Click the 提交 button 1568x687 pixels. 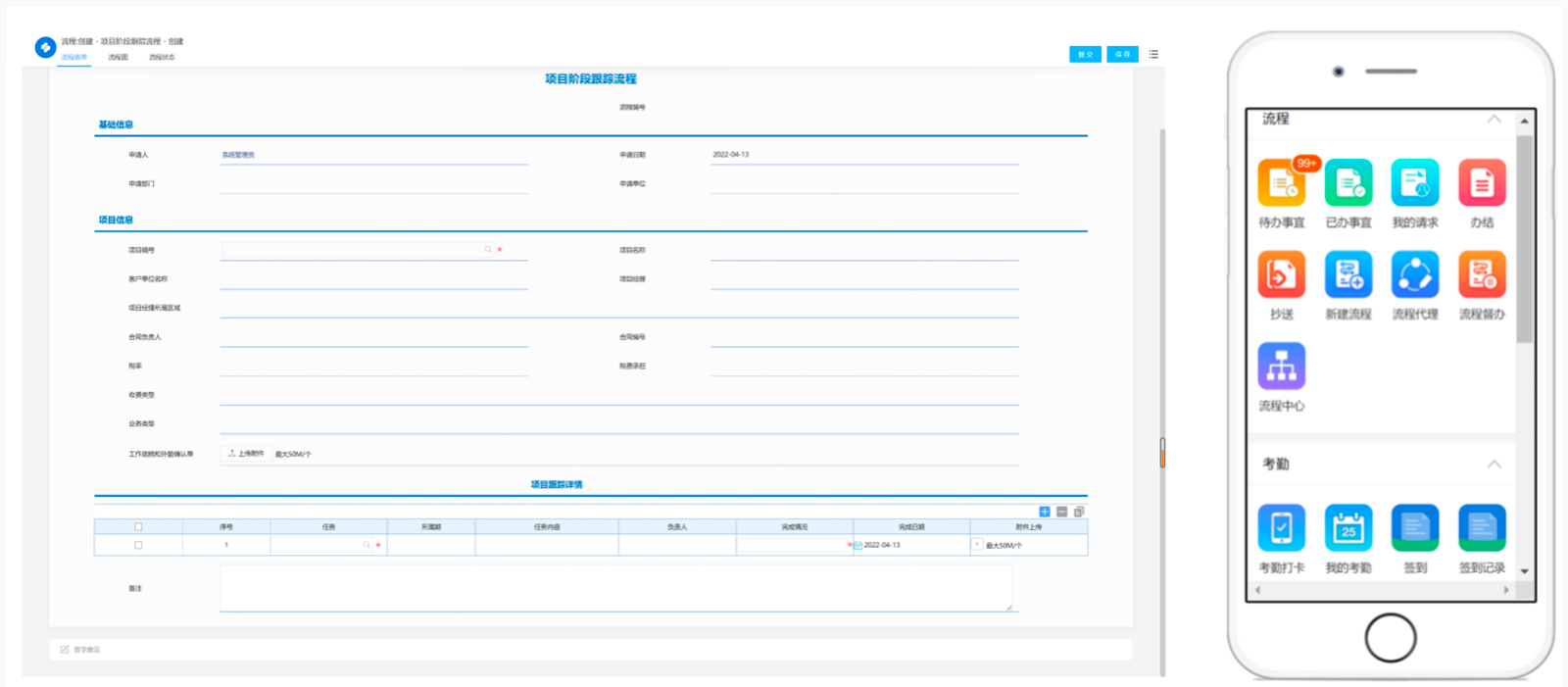1085,55
